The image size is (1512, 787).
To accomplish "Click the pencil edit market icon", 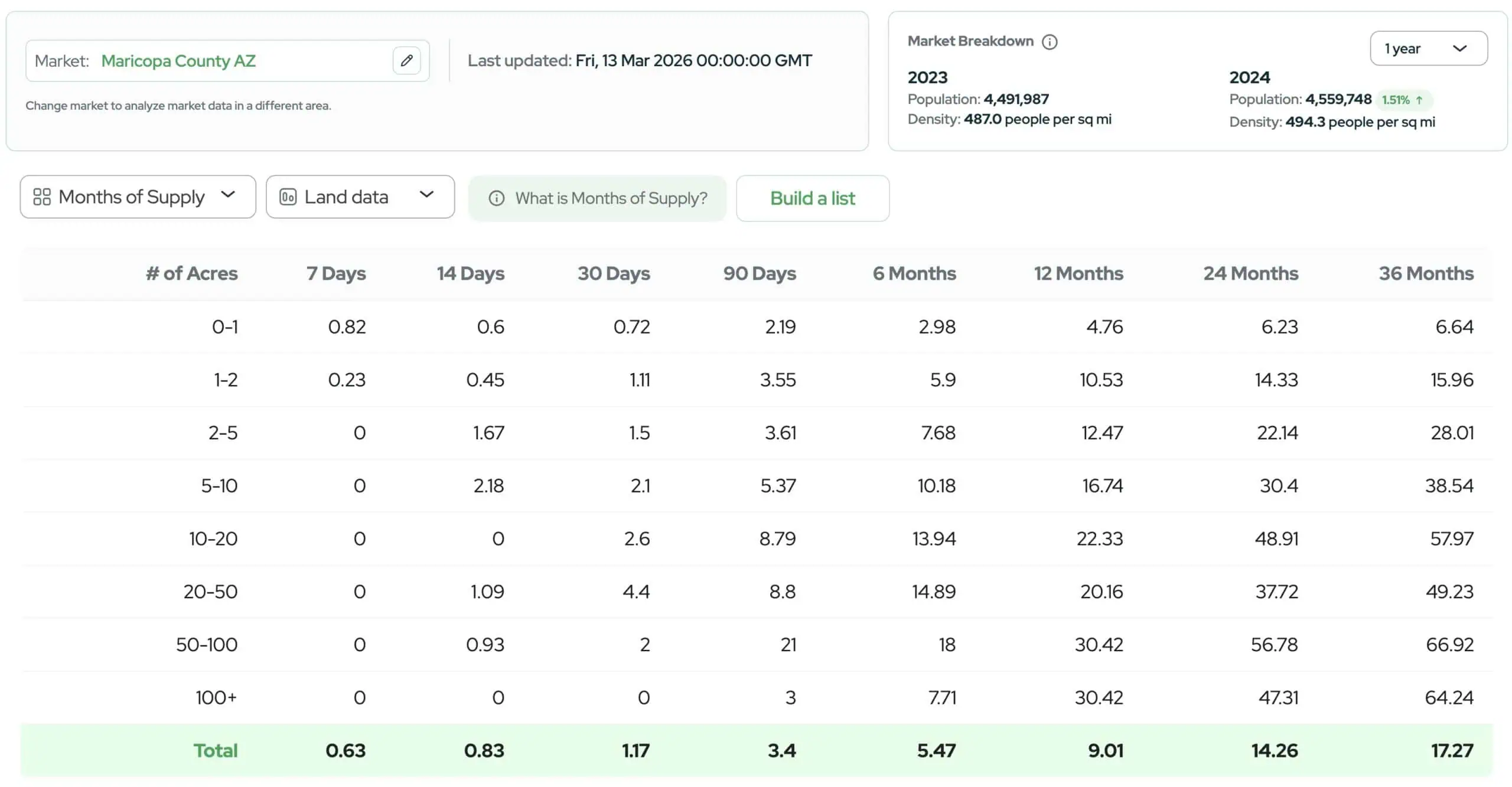I will coord(406,61).
